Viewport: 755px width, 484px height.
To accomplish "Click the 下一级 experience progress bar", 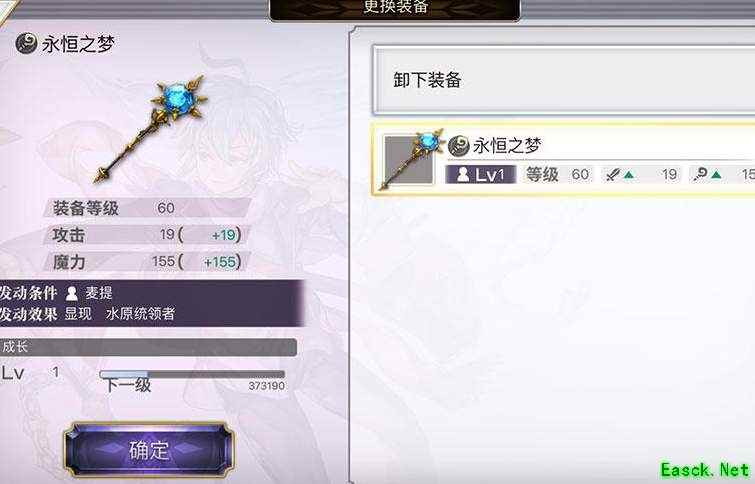I will pos(192,374).
